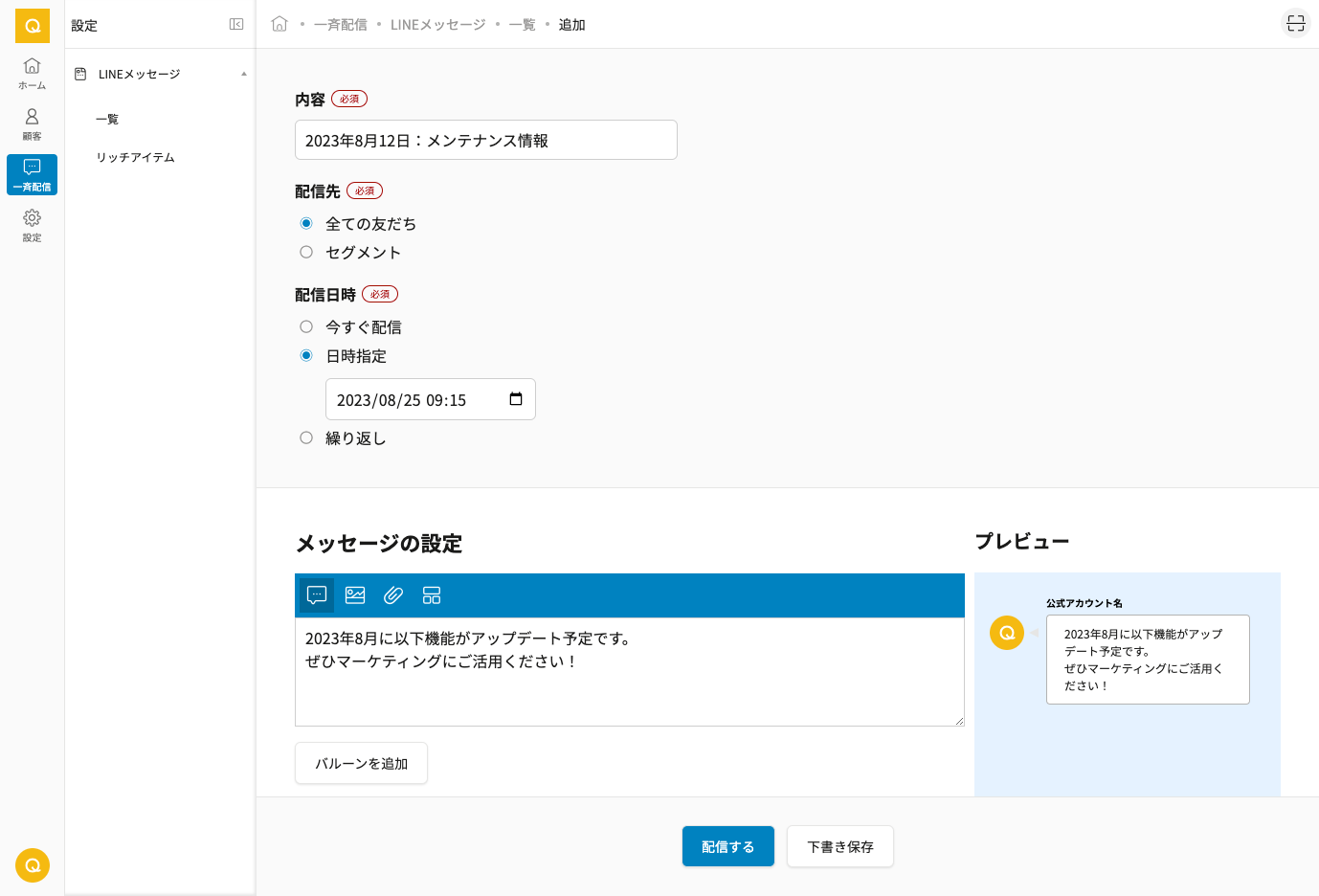
Task: Click the paperclip attachment icon
Action: coord(393,595)
